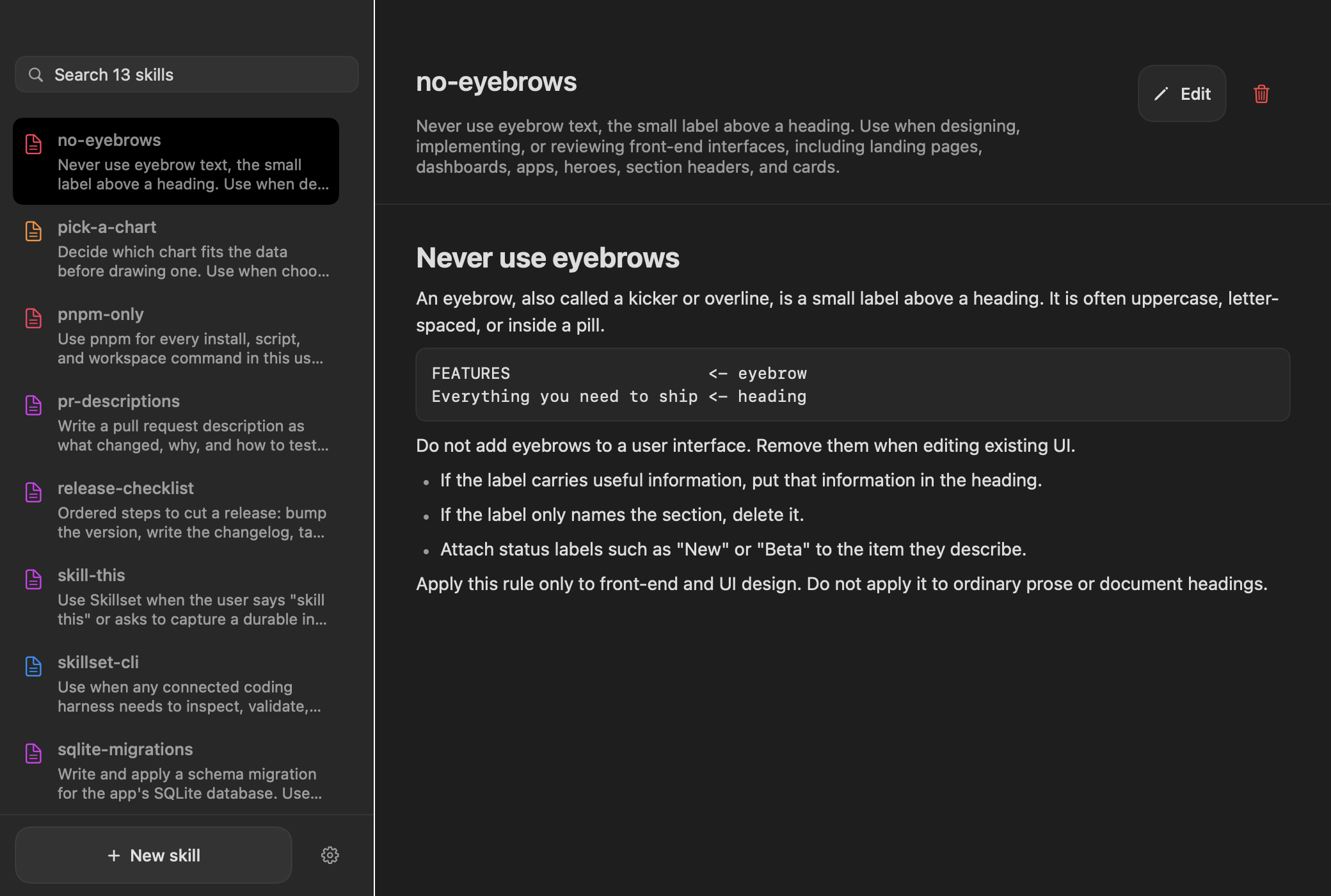Click the bullet 'If the label only names the section'
Screen dimensions: 1331x896
pos(622,515)
